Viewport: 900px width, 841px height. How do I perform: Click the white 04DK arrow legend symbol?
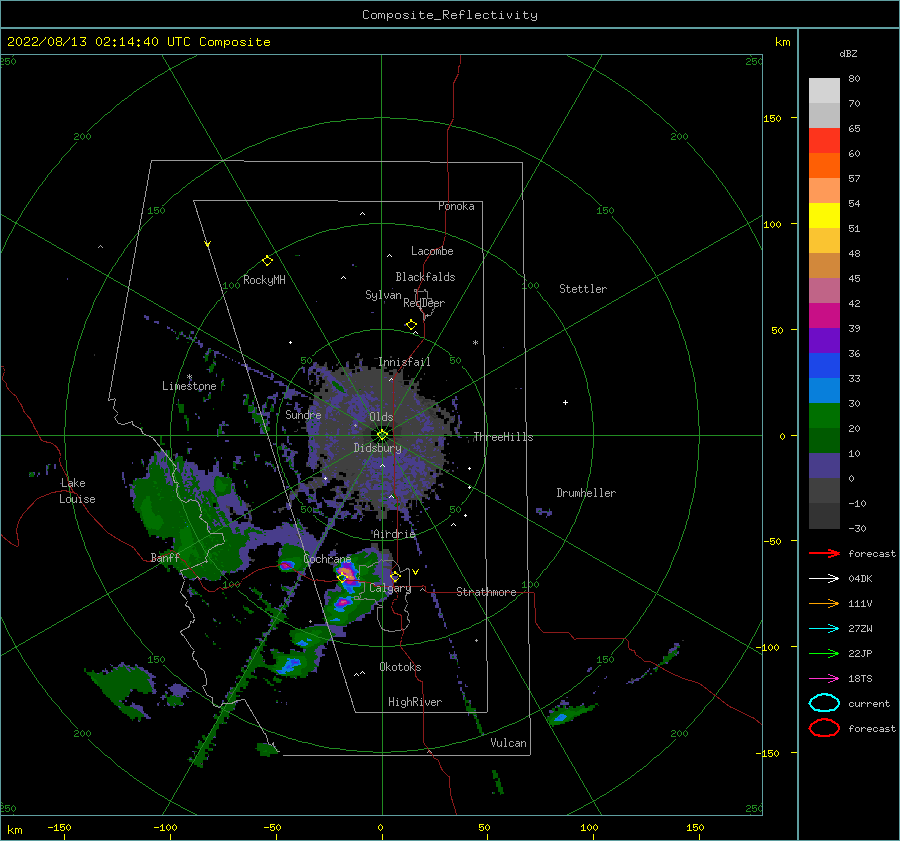coord(824,579)
